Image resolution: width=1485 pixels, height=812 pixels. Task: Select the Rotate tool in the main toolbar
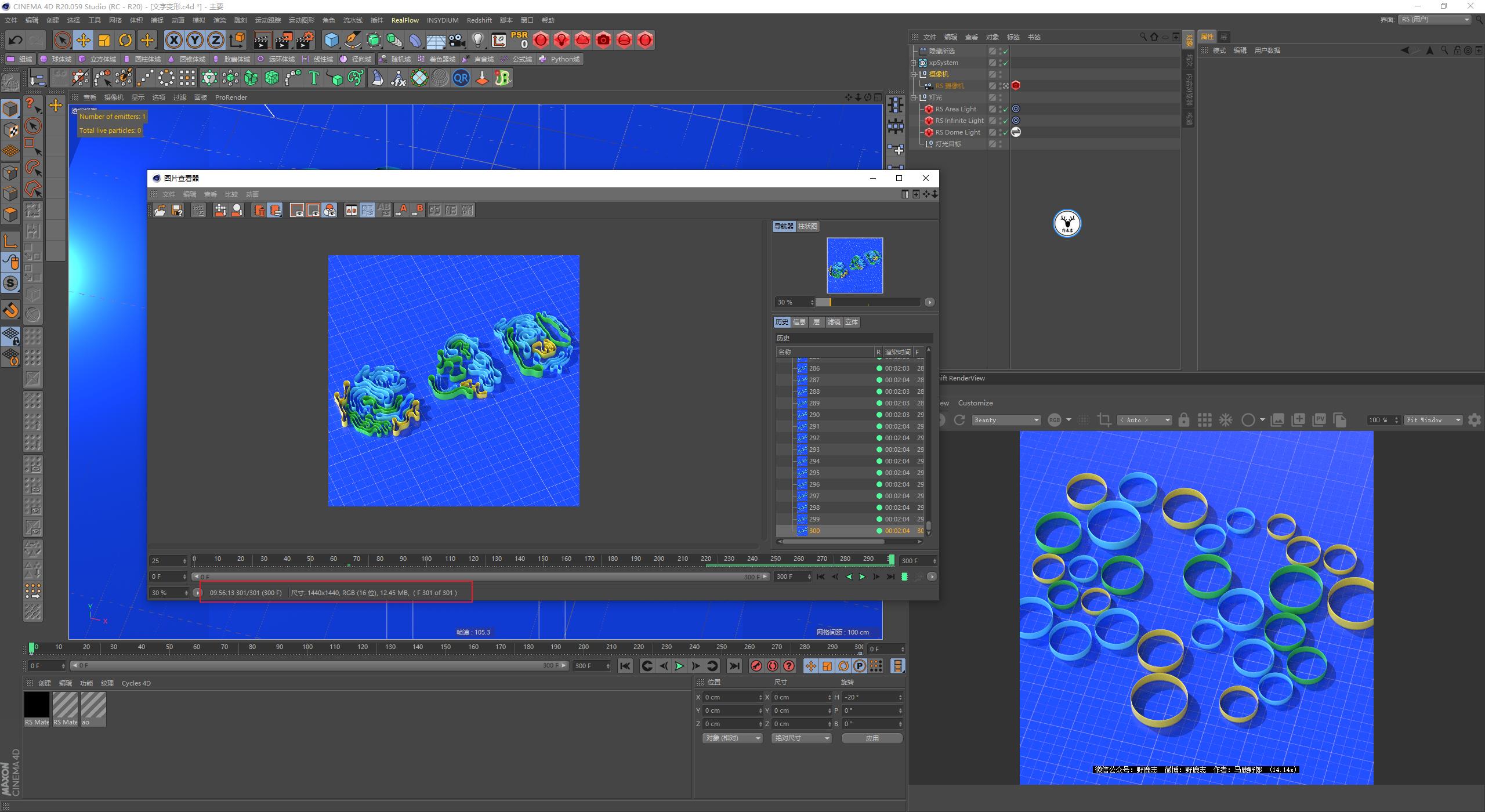pos(126,39)
